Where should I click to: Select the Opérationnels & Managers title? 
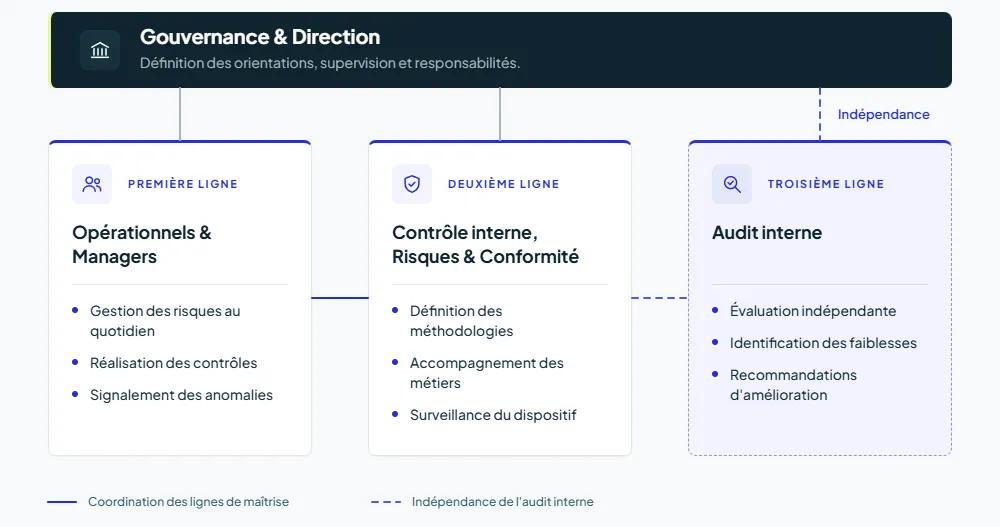(142, 244)
